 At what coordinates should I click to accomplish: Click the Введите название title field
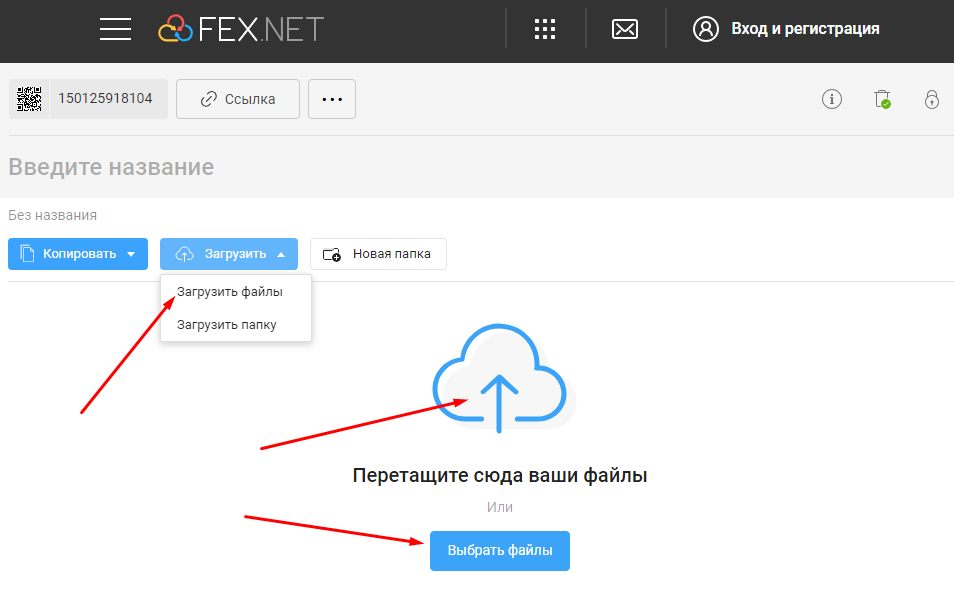pyautogui.click(x=111, y=167)
